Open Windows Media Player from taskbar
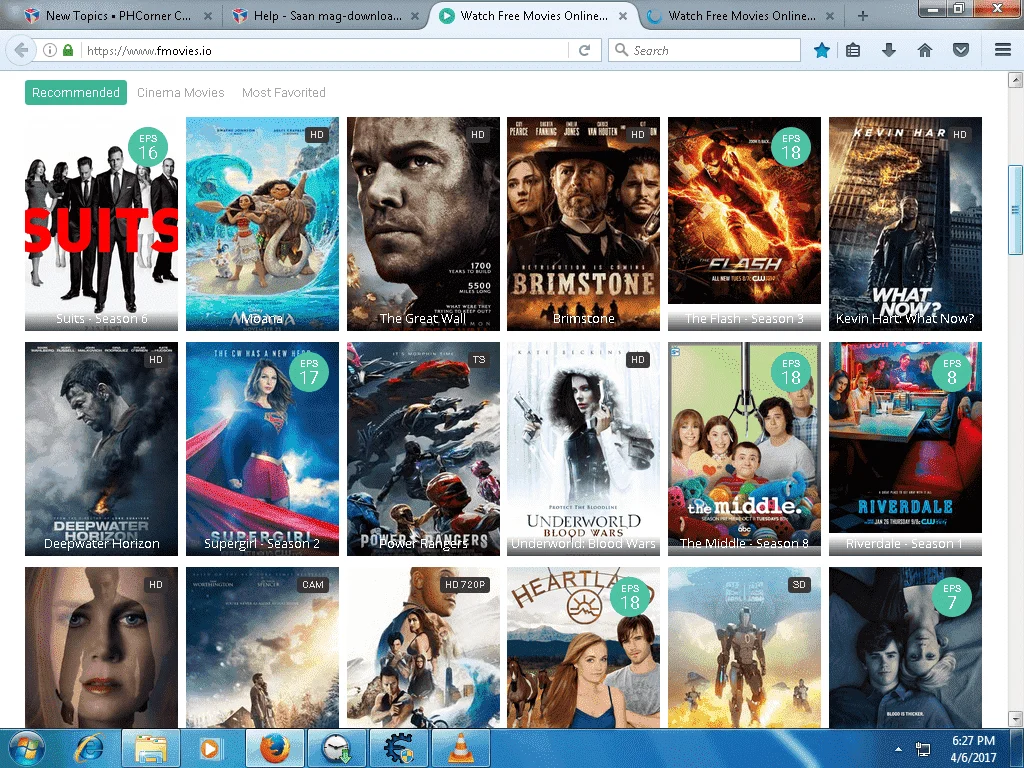Screen dimensions: 1024x768 [x=212, y=748]
